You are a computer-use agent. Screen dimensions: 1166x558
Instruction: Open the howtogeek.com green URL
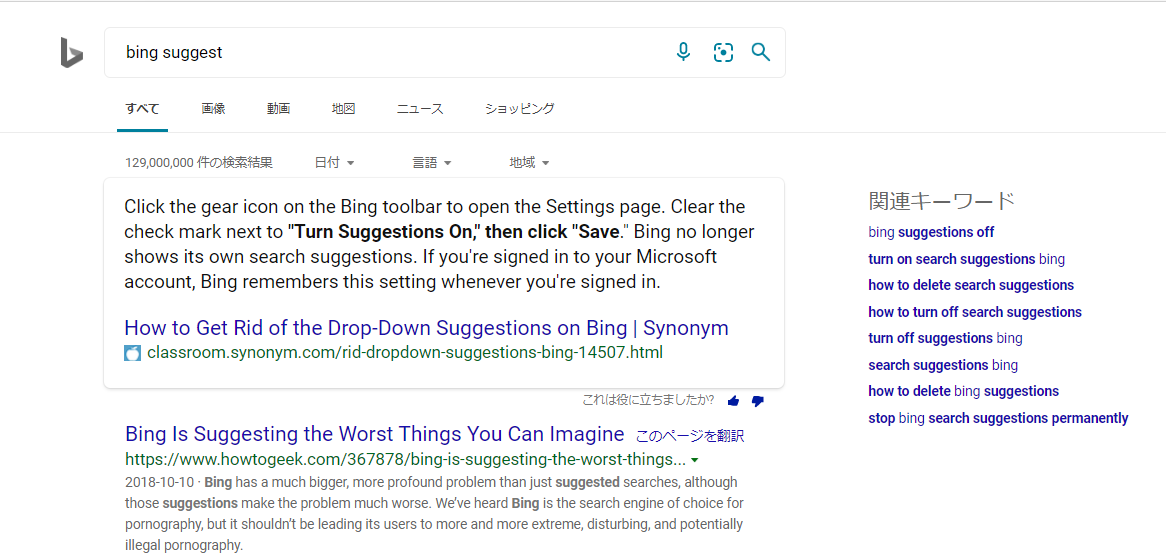tap(405, 458)
